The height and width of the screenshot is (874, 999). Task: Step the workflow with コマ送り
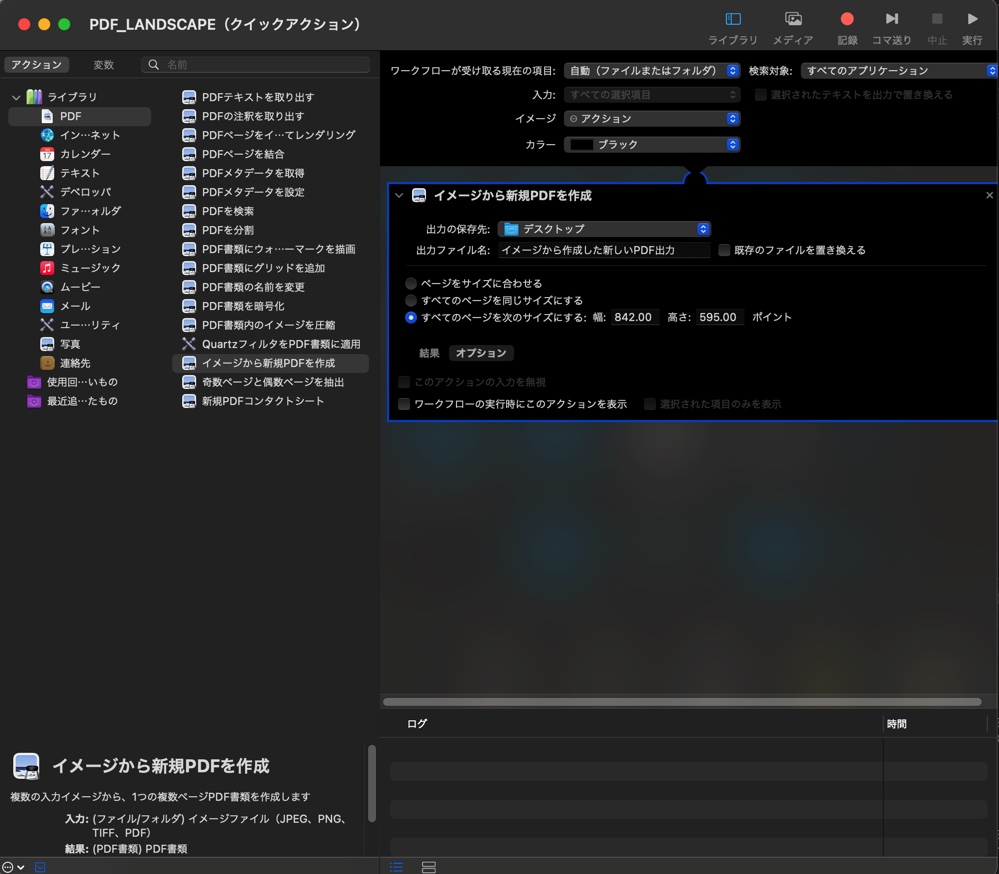pyautogui.click(x=891, y=20)
